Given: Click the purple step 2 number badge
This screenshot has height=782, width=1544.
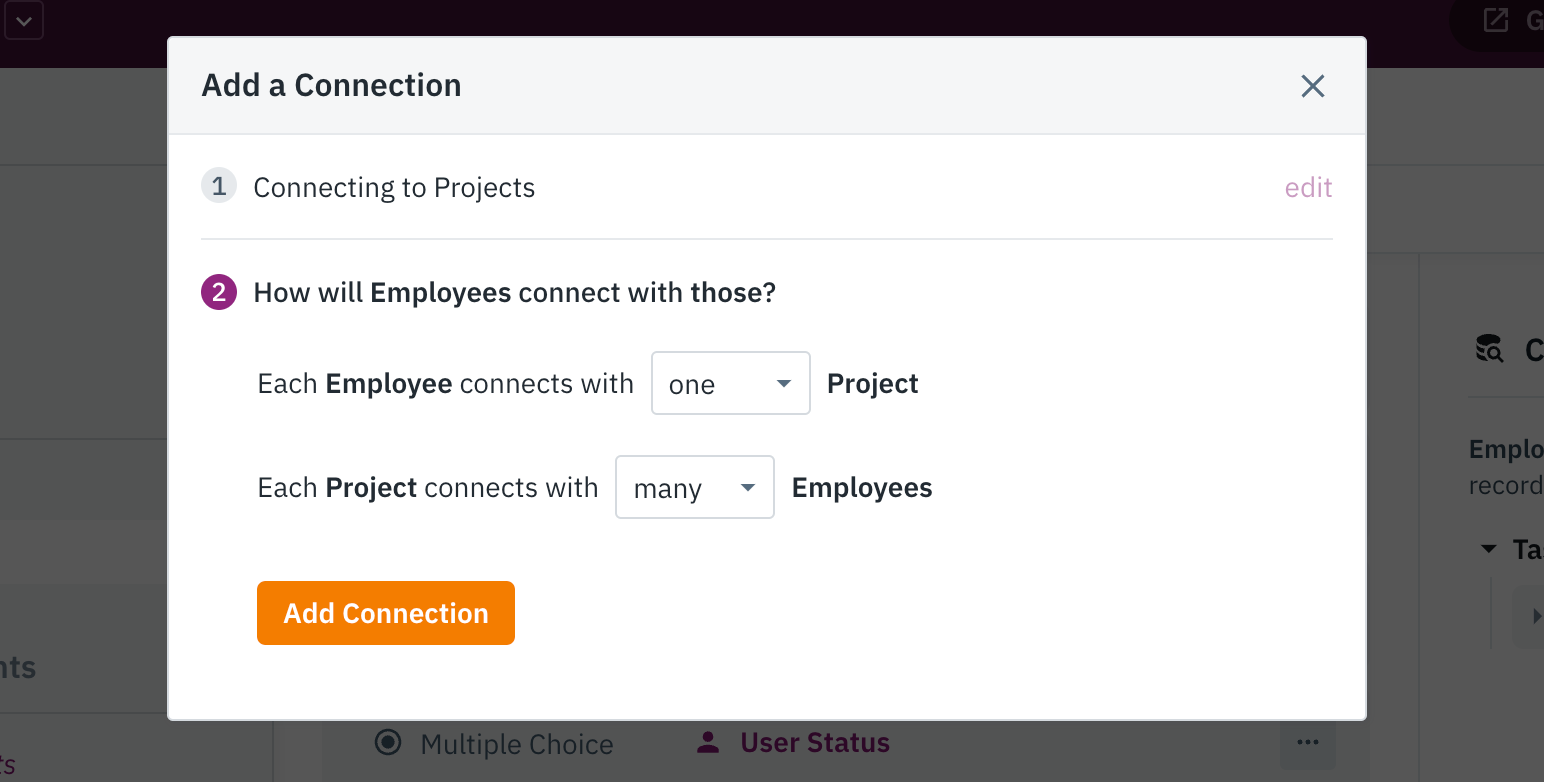Looking at the screenshot, I should point(219,293).
